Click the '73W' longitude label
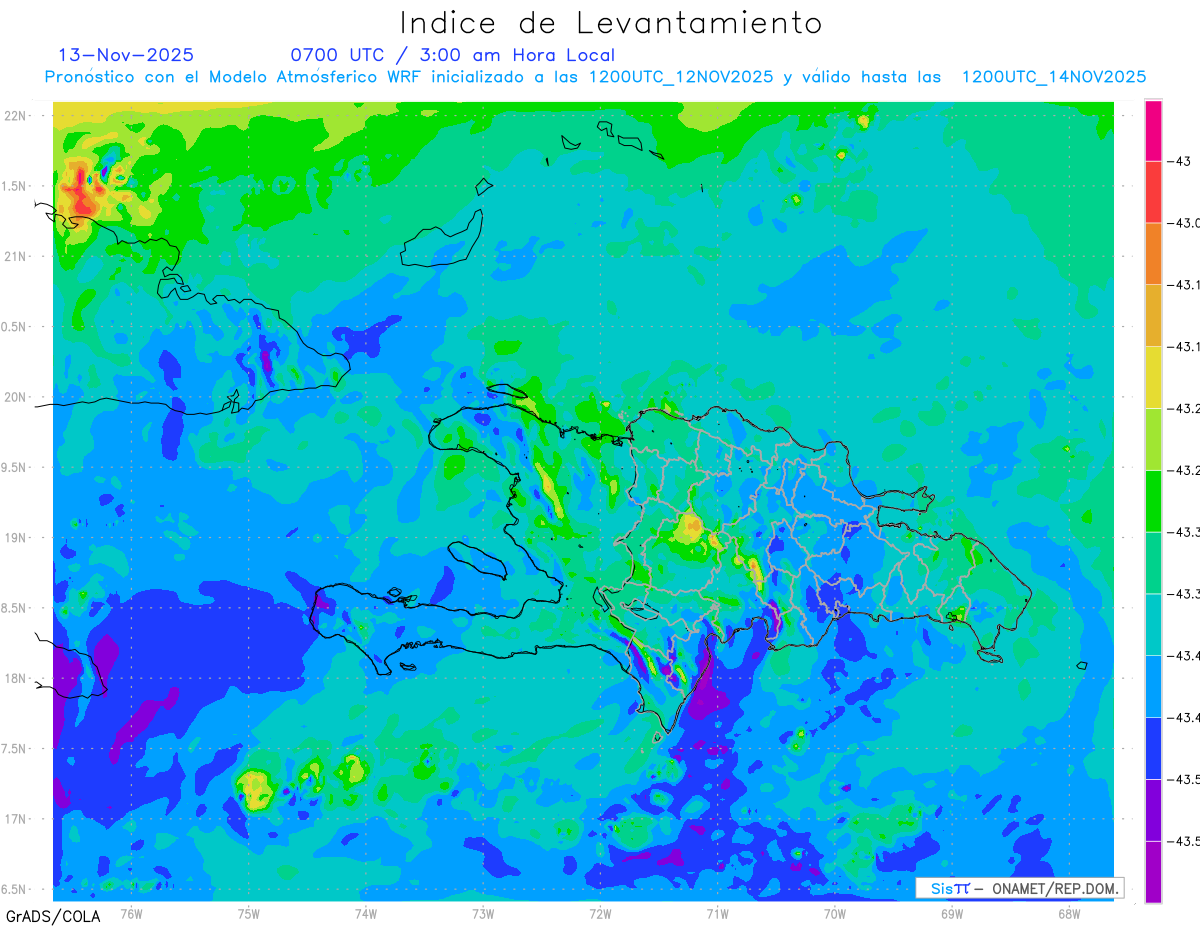 point(483,914)
